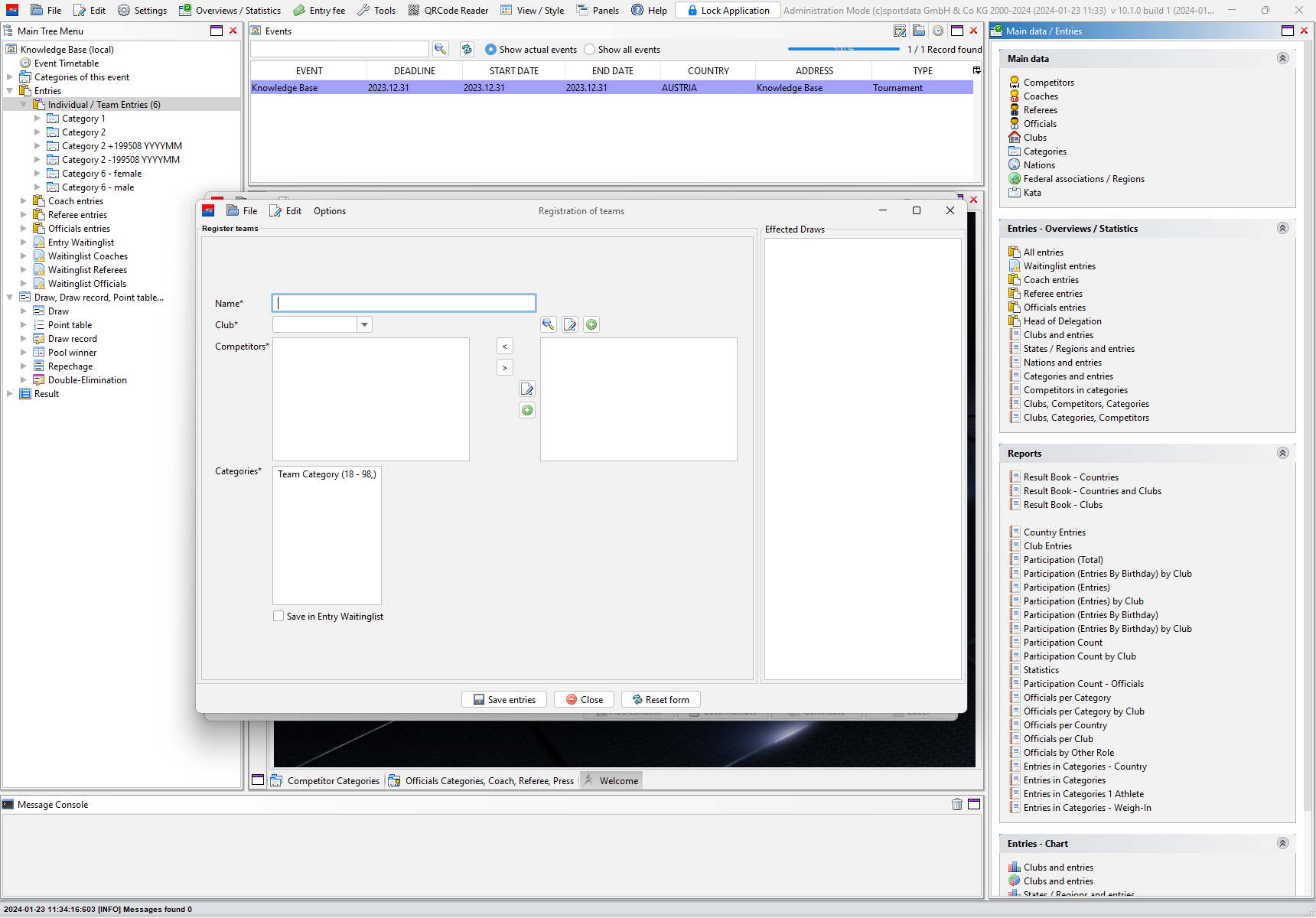Collapse the Main data section
This screenshot has width=1316, height=918.
(x=1282, y=58)
